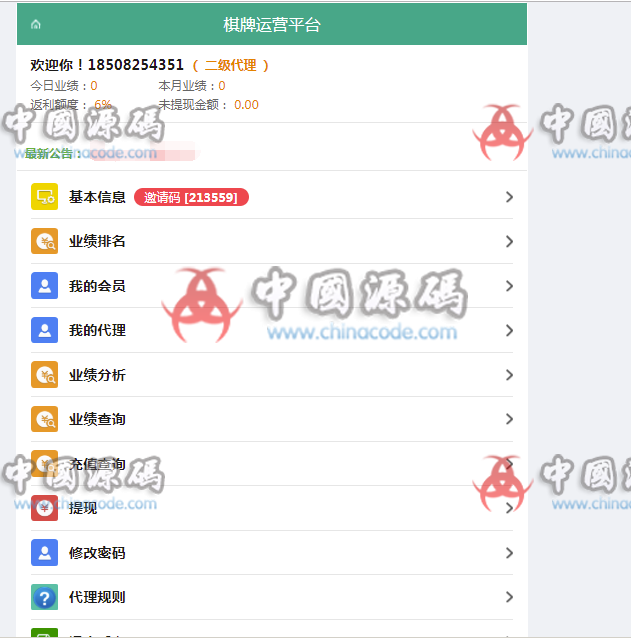Viewport: 631px width, 639px height.
Task: Open the 充值查询 menu item
Action: (272, 463)
